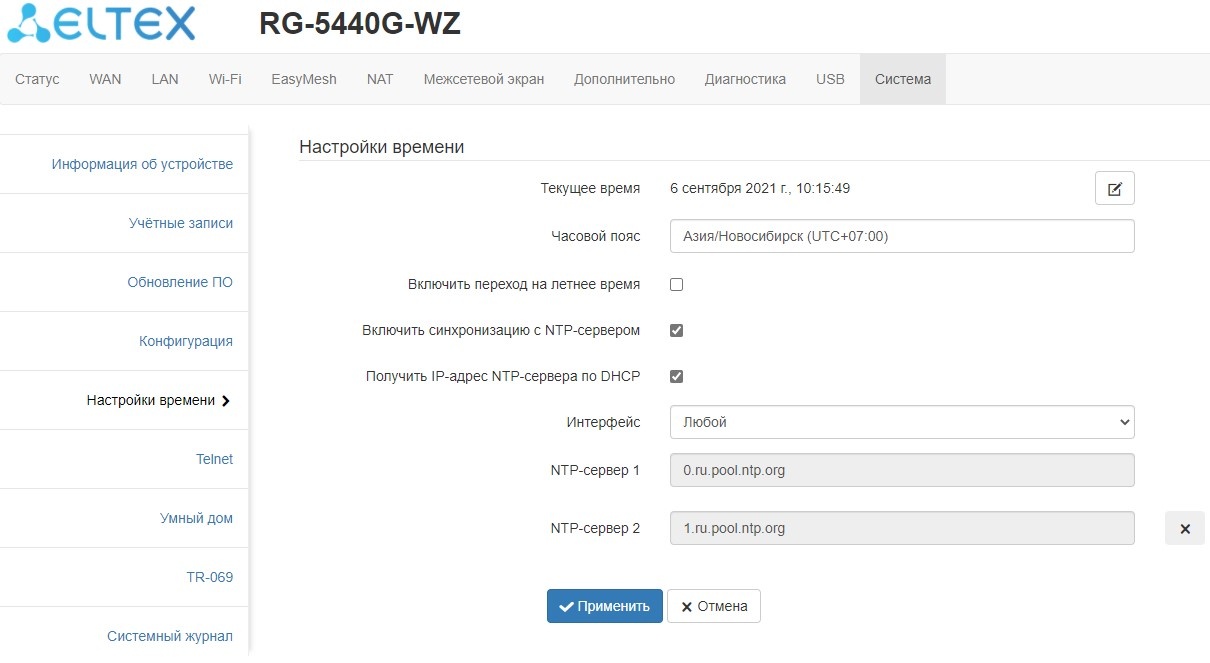The width and height of the screenshot is (1210, 663).
Task: Open the Интерфейс dropdown
Action: pos(901,422)
